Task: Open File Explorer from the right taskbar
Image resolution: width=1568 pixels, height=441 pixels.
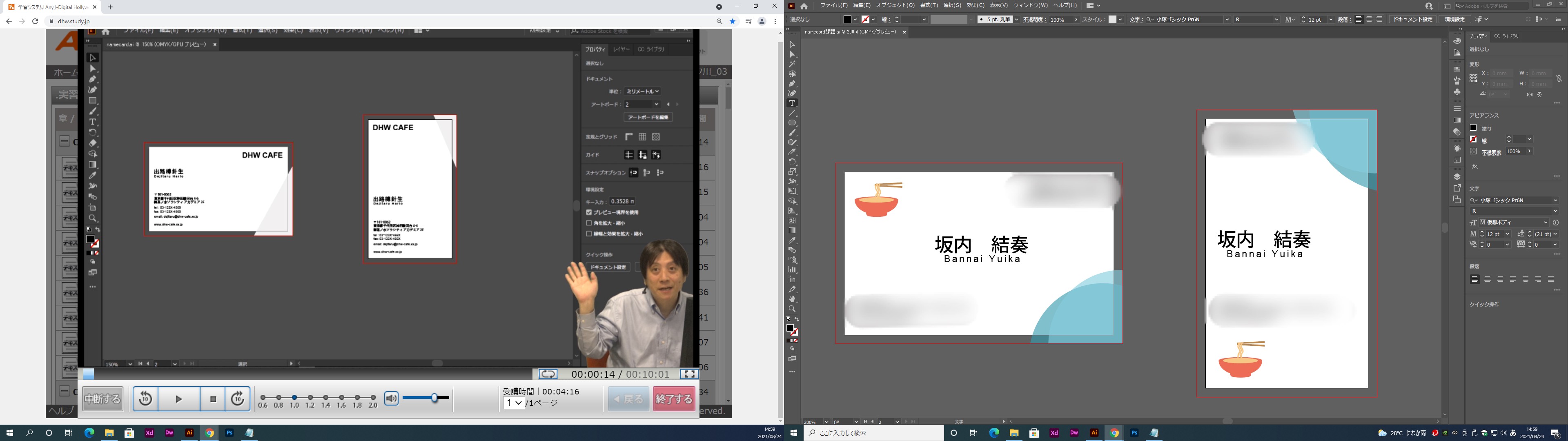Action: 1014,433
